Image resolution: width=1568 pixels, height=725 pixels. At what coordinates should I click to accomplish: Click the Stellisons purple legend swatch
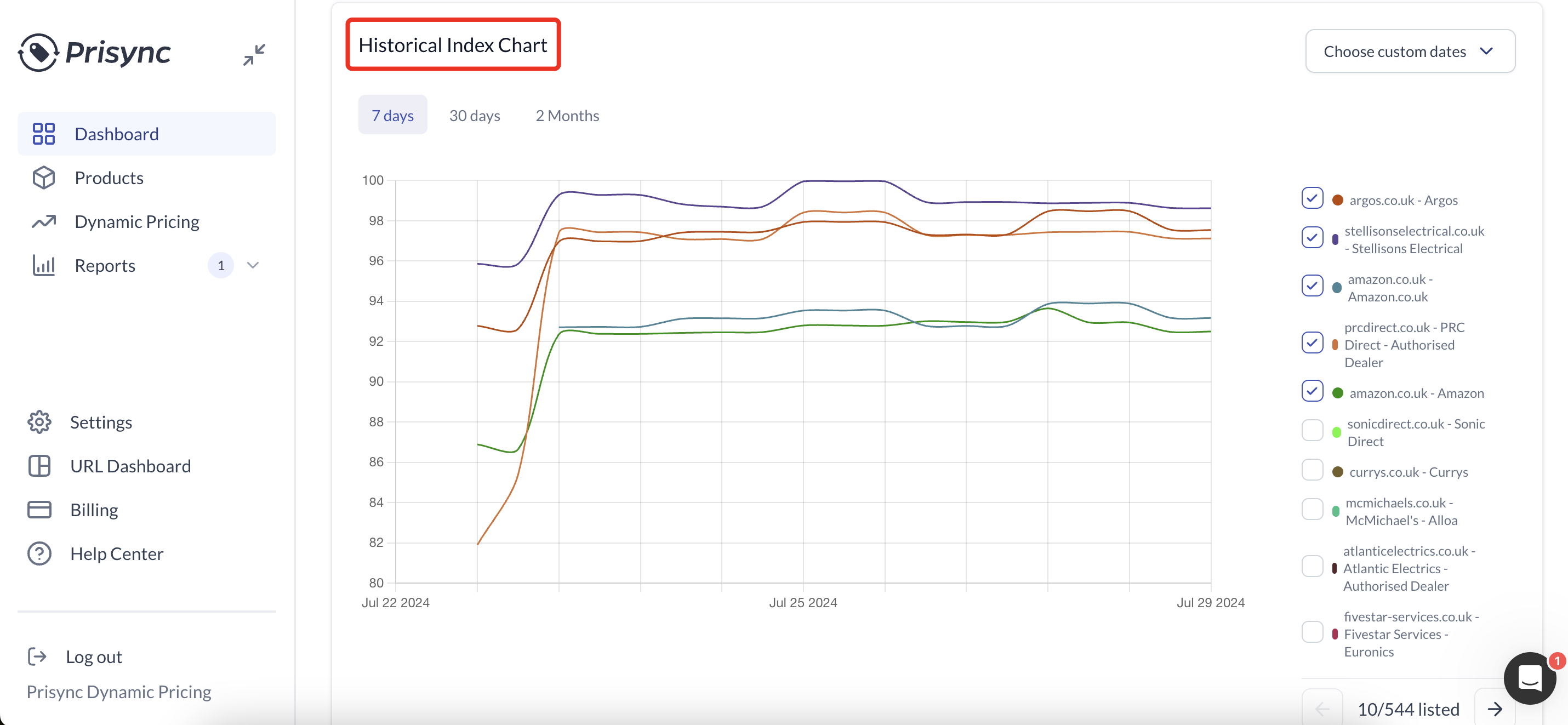pos(1335,239)
